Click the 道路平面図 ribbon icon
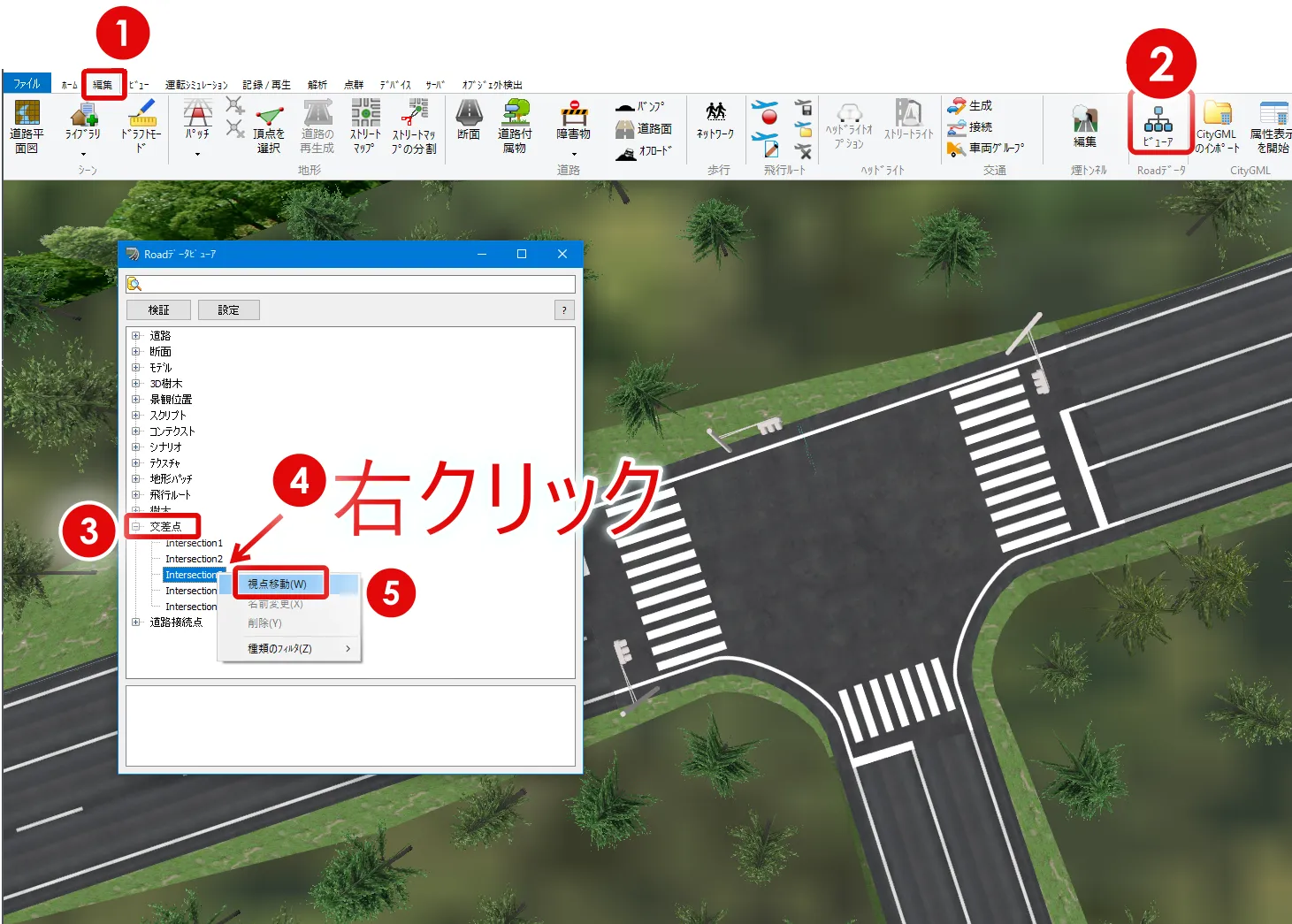This screenshot has height=924, width=1292. (27, 126)
